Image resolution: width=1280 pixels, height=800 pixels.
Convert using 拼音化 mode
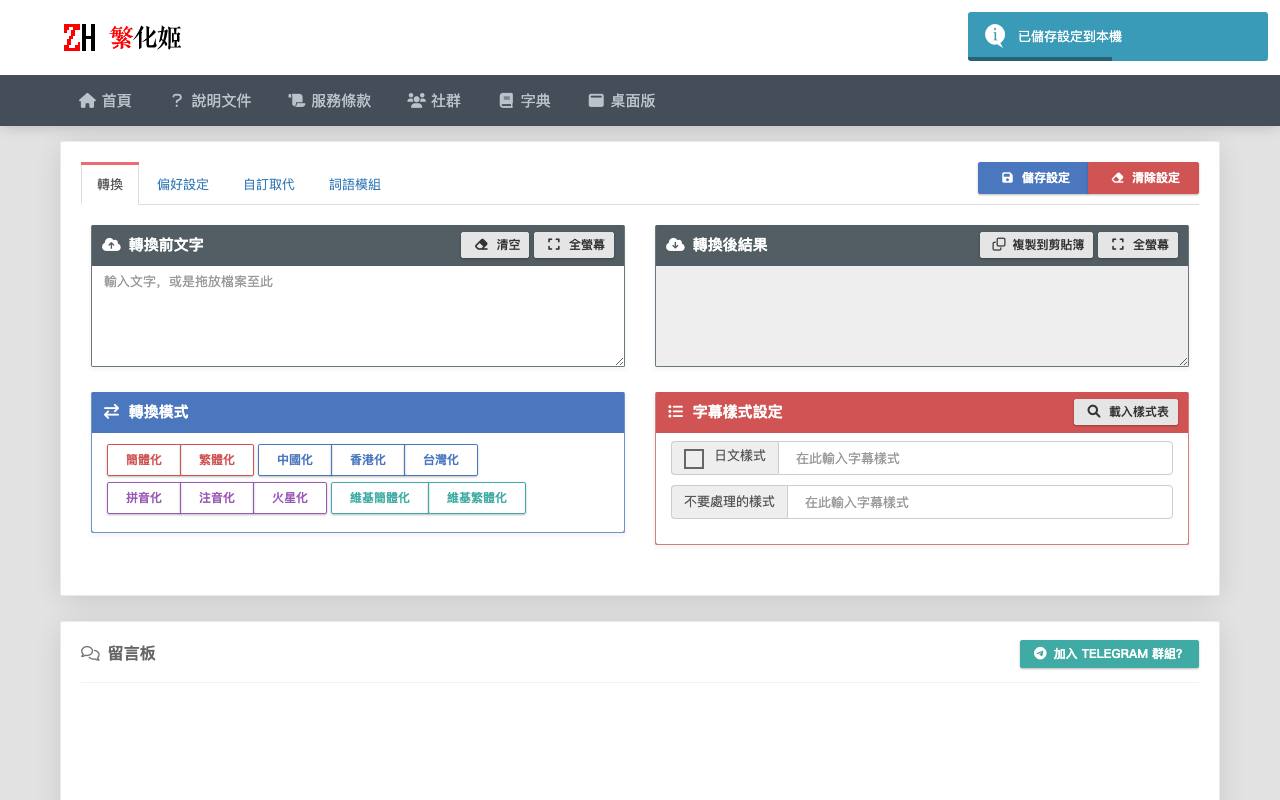[144, 498]
